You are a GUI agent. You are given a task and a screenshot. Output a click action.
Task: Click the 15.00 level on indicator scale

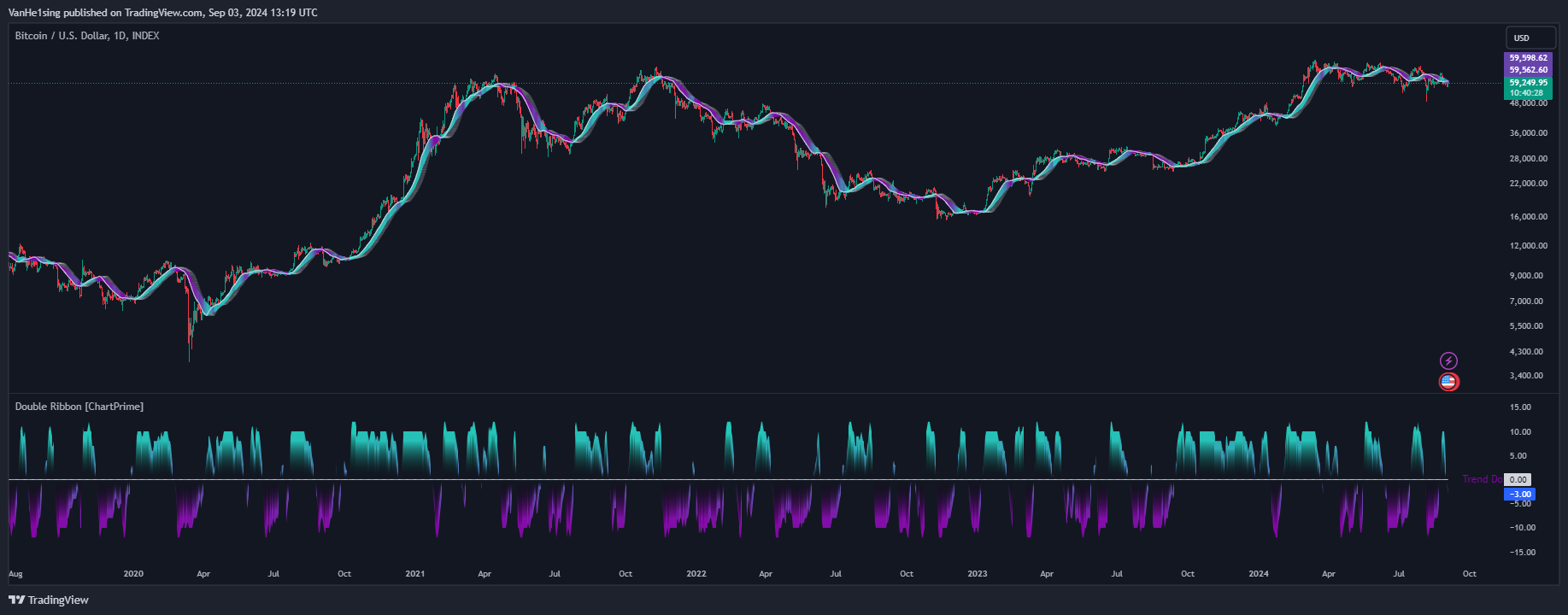pos(1520,407)
